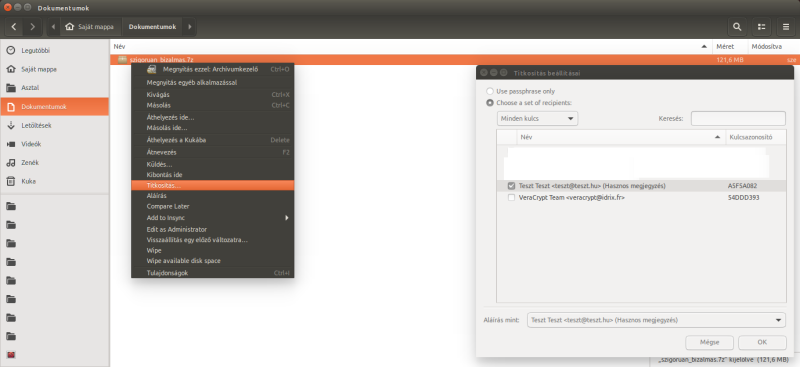Sort files by Név column header
Viewport: 800px width, 367px height.
(x=411, y=46)
